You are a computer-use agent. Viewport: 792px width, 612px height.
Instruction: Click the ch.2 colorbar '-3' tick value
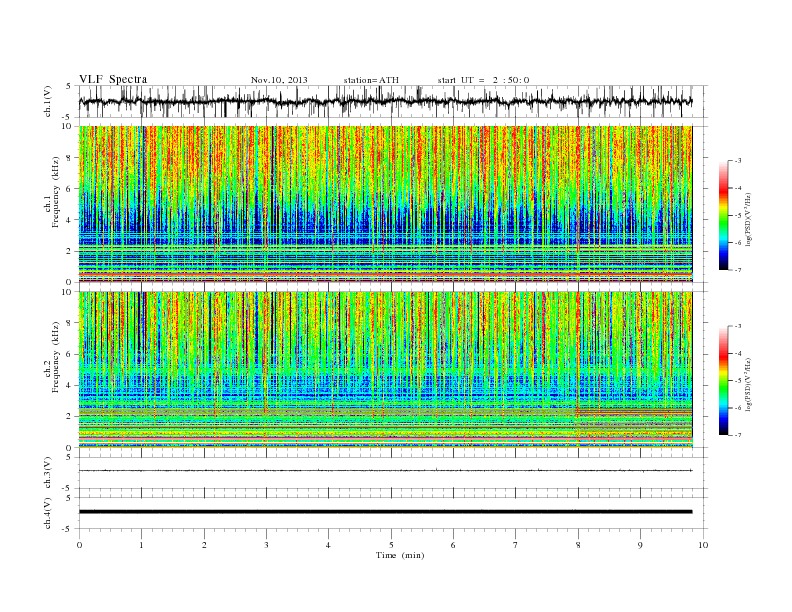(738, 326)
